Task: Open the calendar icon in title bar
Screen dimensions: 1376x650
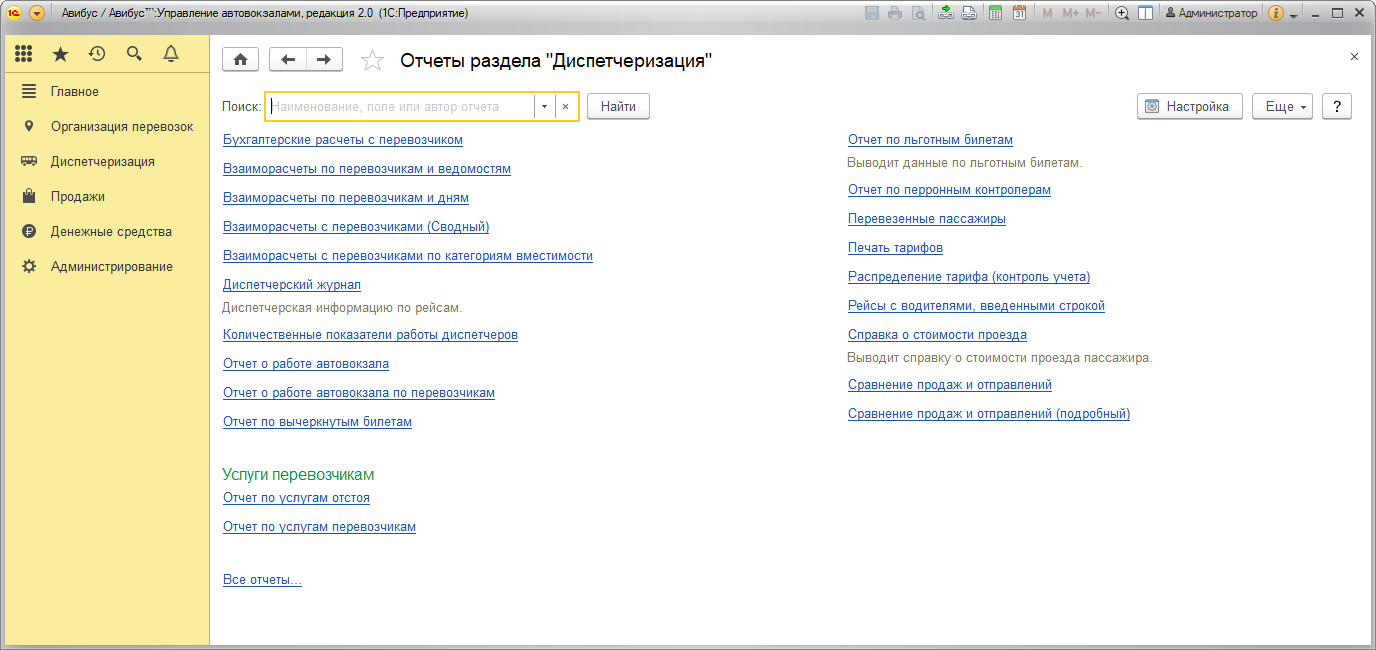Action: click(1019, 13)
